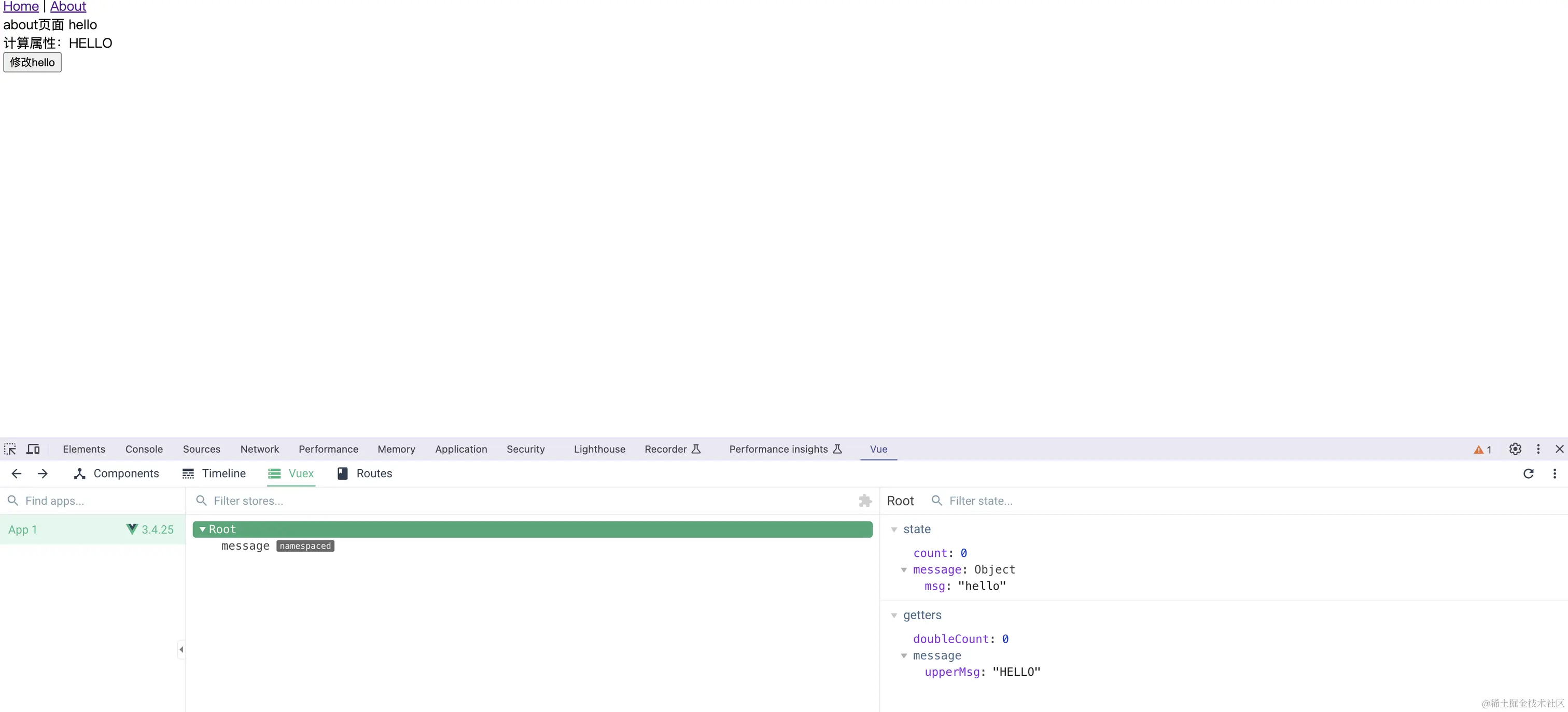The image size is (1568, 712).
Task: Collapse the app sidebar with the chevron
Action: pos(181,649)
